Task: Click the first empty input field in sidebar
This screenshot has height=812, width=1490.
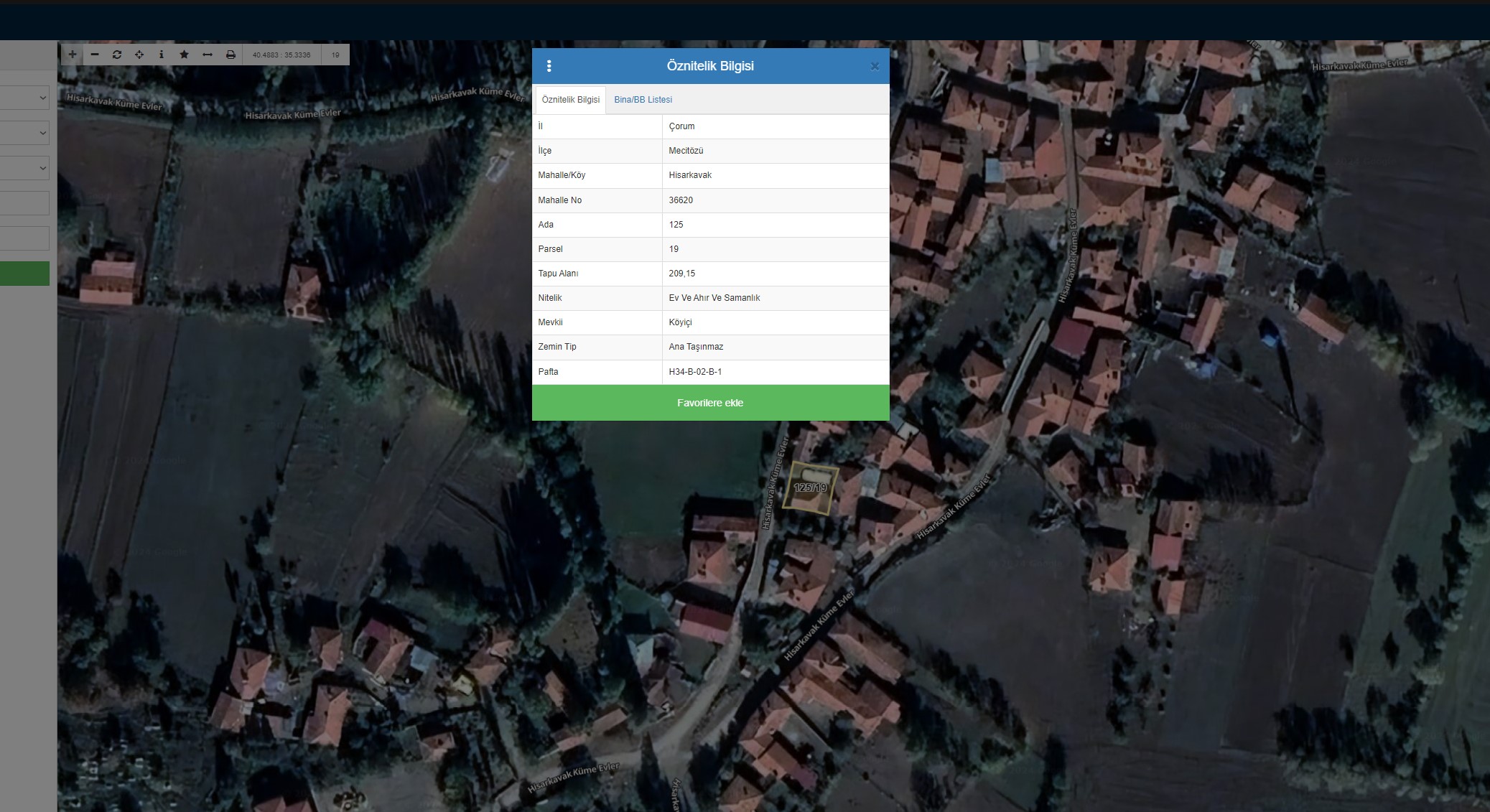Action: click(24, 203)
